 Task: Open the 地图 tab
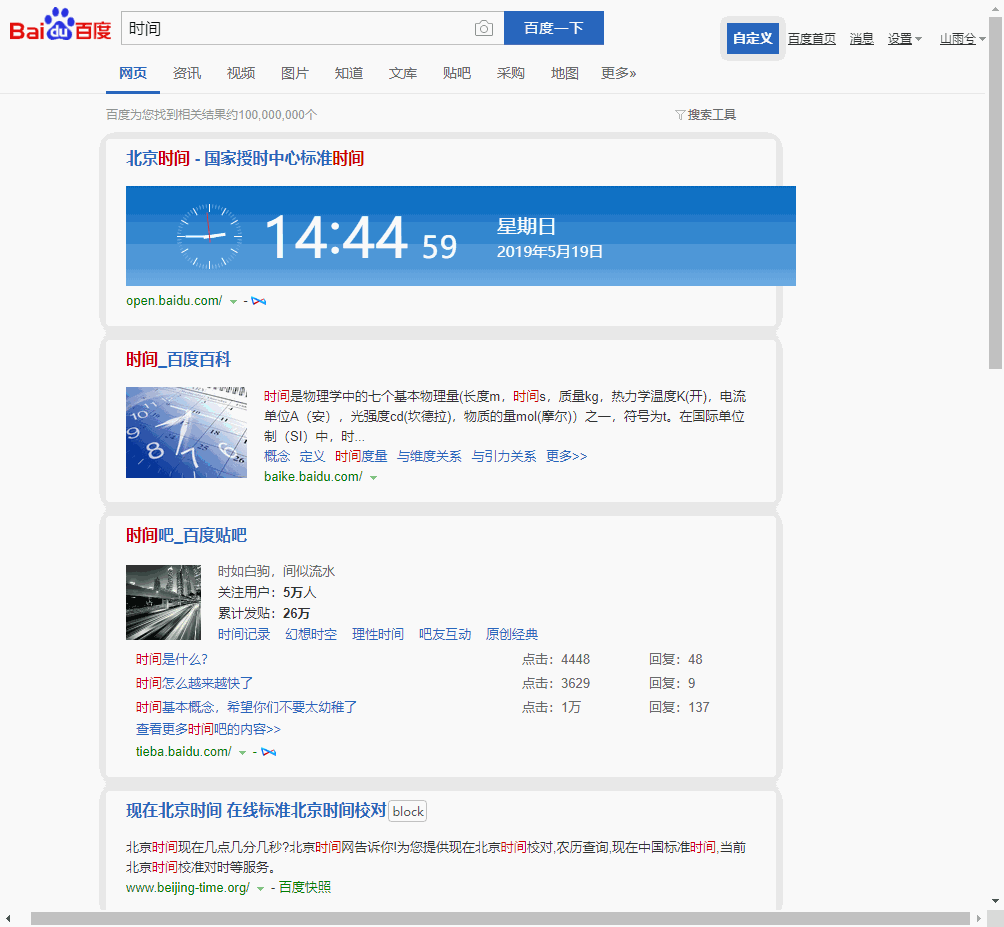[x=565, y=73]
